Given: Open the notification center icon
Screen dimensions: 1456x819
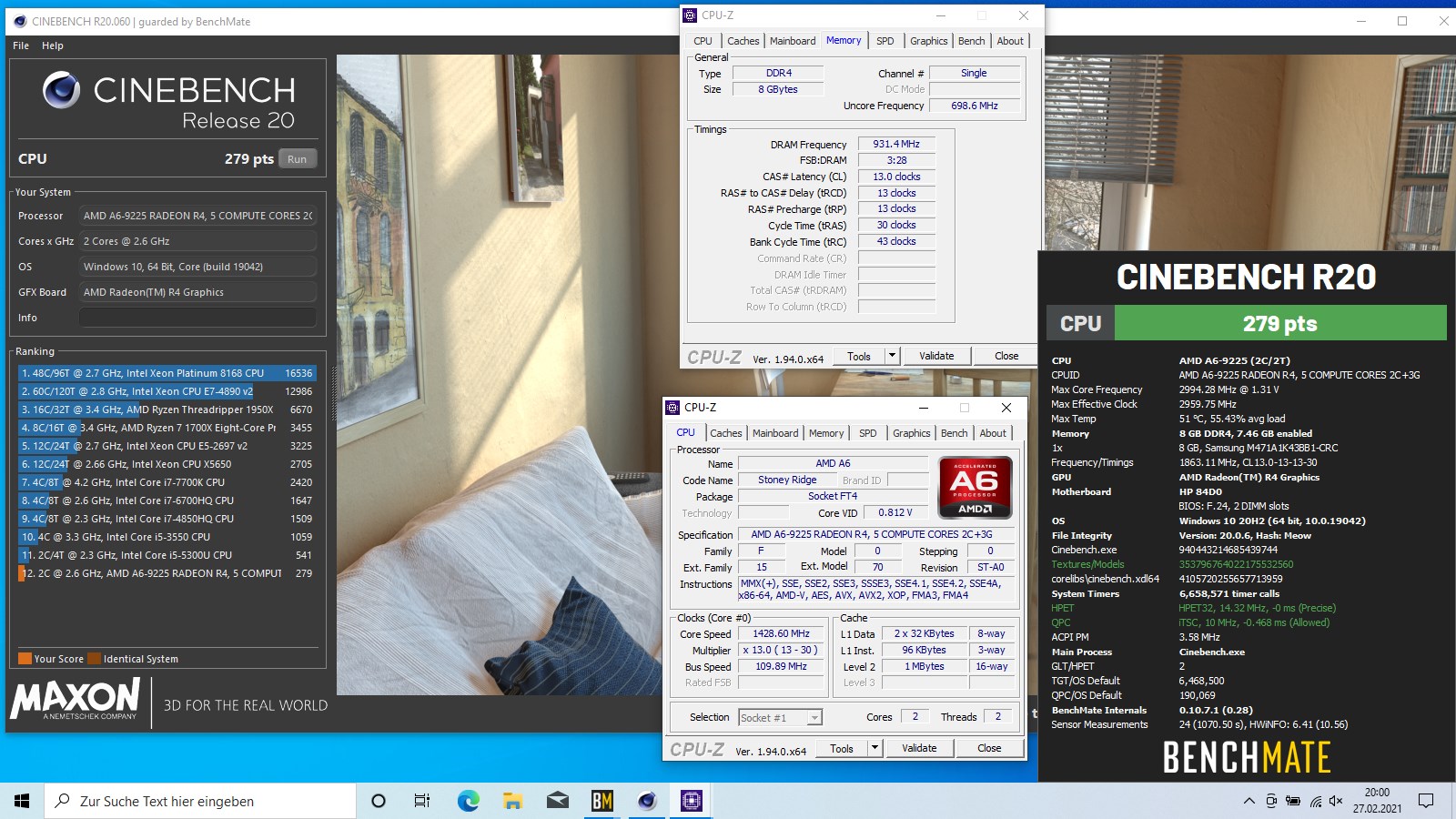Looking at the screenshot, I should pyautogui.click(x=1426, y=802).
